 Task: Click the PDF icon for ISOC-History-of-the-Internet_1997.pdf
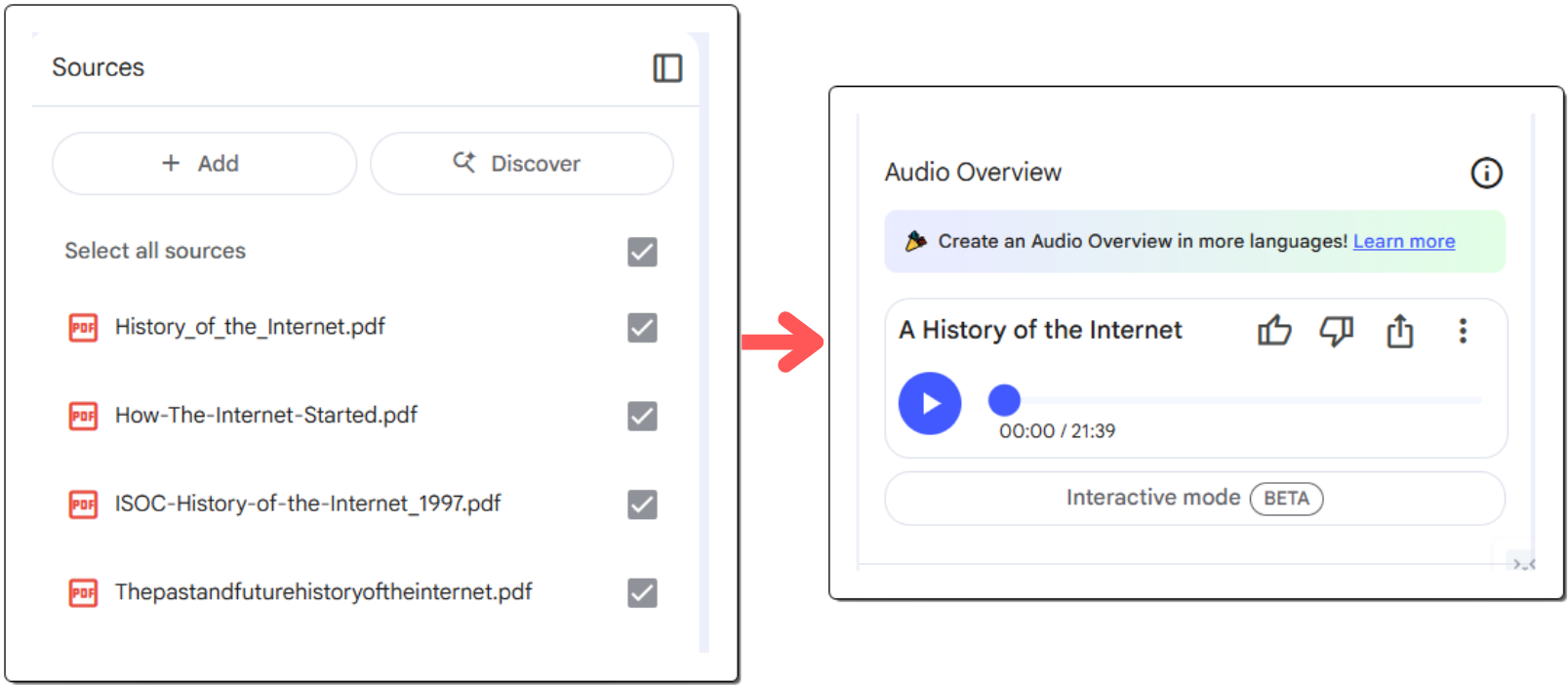[x=83, y=504]
